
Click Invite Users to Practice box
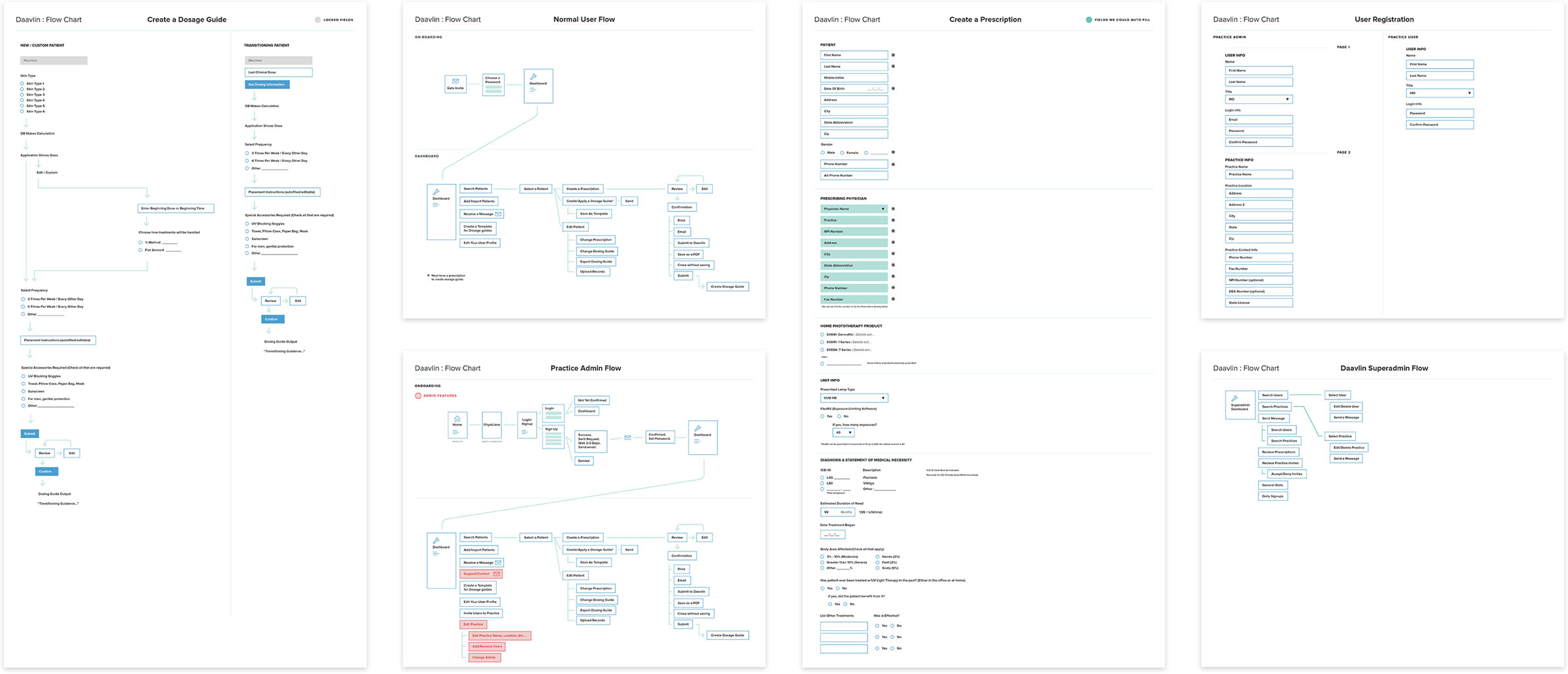(481, 613)
